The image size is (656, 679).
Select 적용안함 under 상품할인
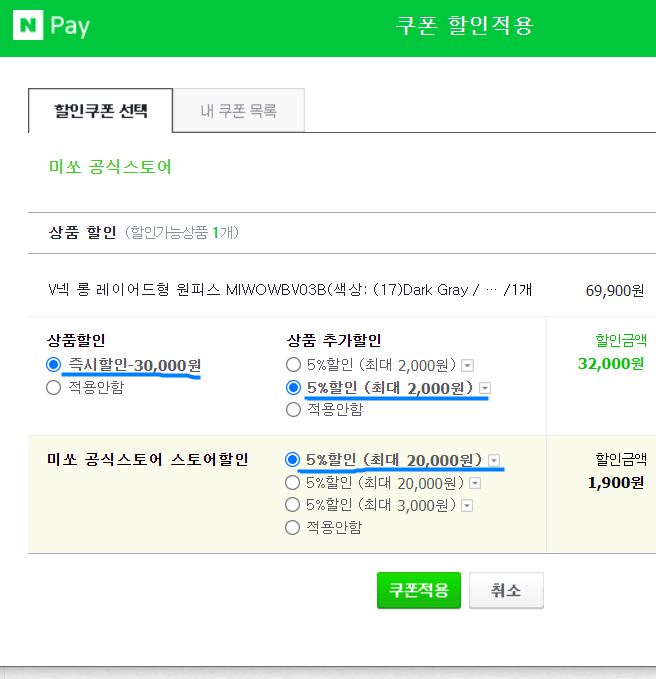[x=54, y=387]
